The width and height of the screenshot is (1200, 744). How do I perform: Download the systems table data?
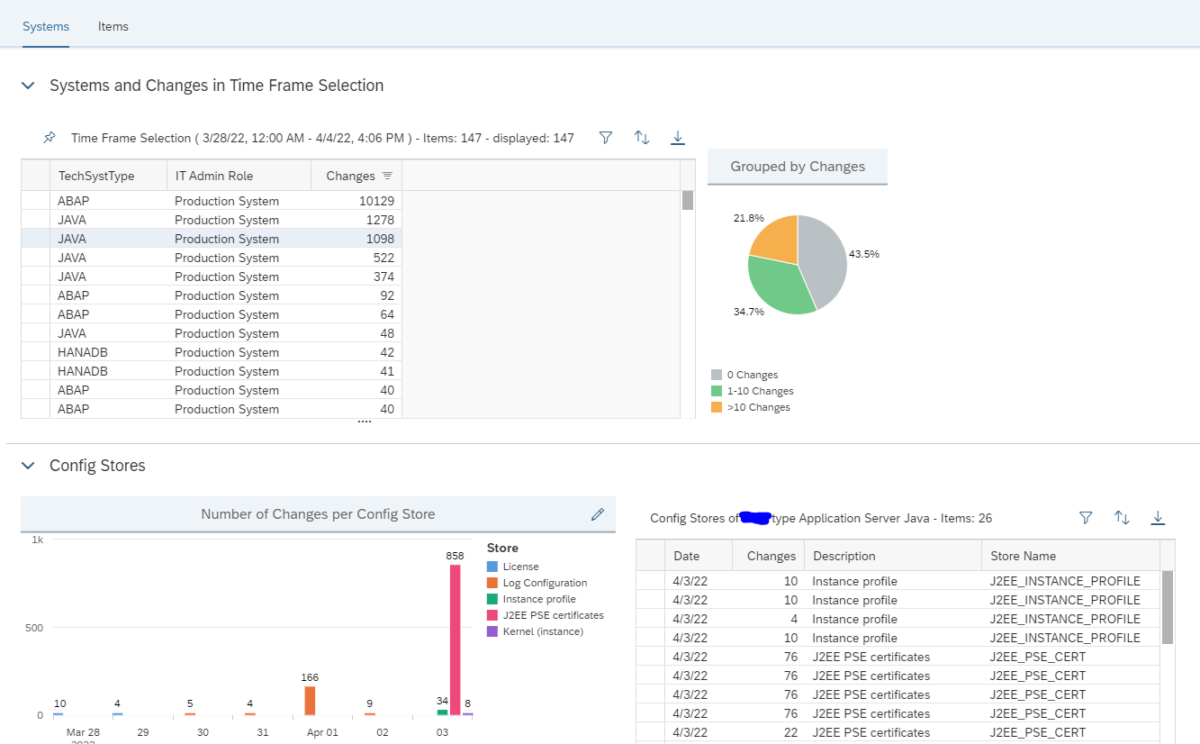tap(677, 138)
